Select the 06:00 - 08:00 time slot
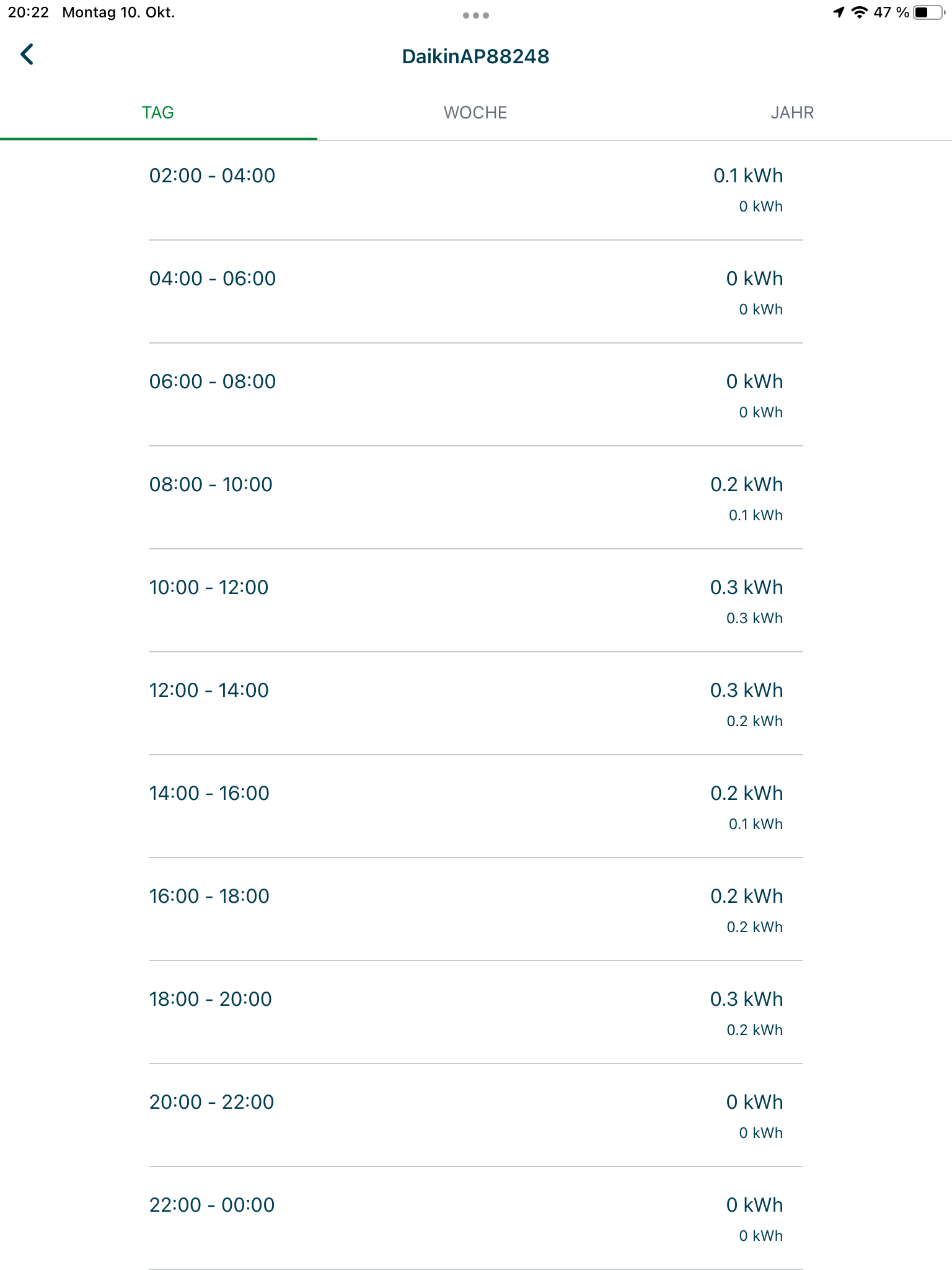952x1270 pixels. coord(476,395)
